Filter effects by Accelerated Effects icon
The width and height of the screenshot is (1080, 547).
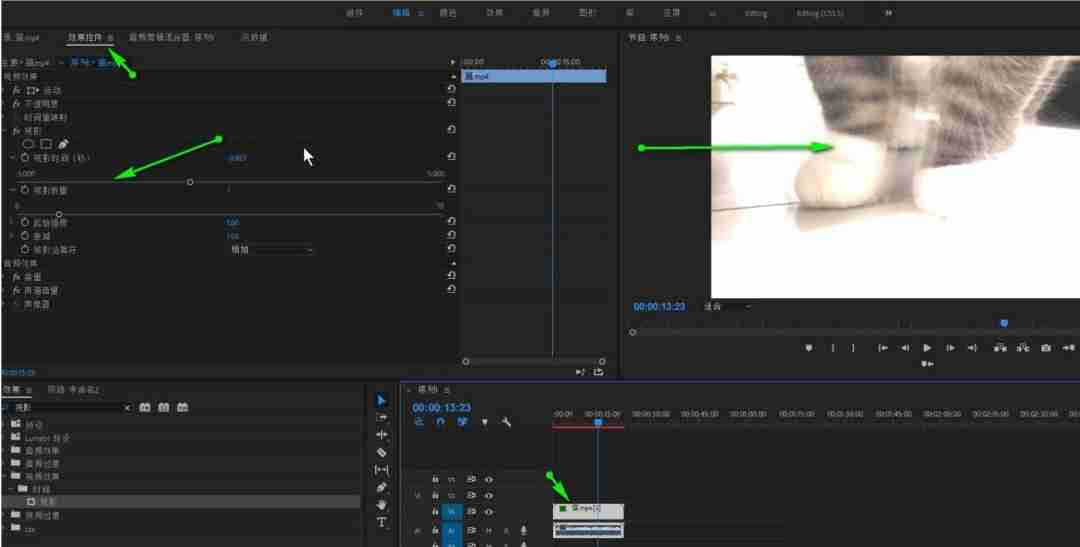145,407
